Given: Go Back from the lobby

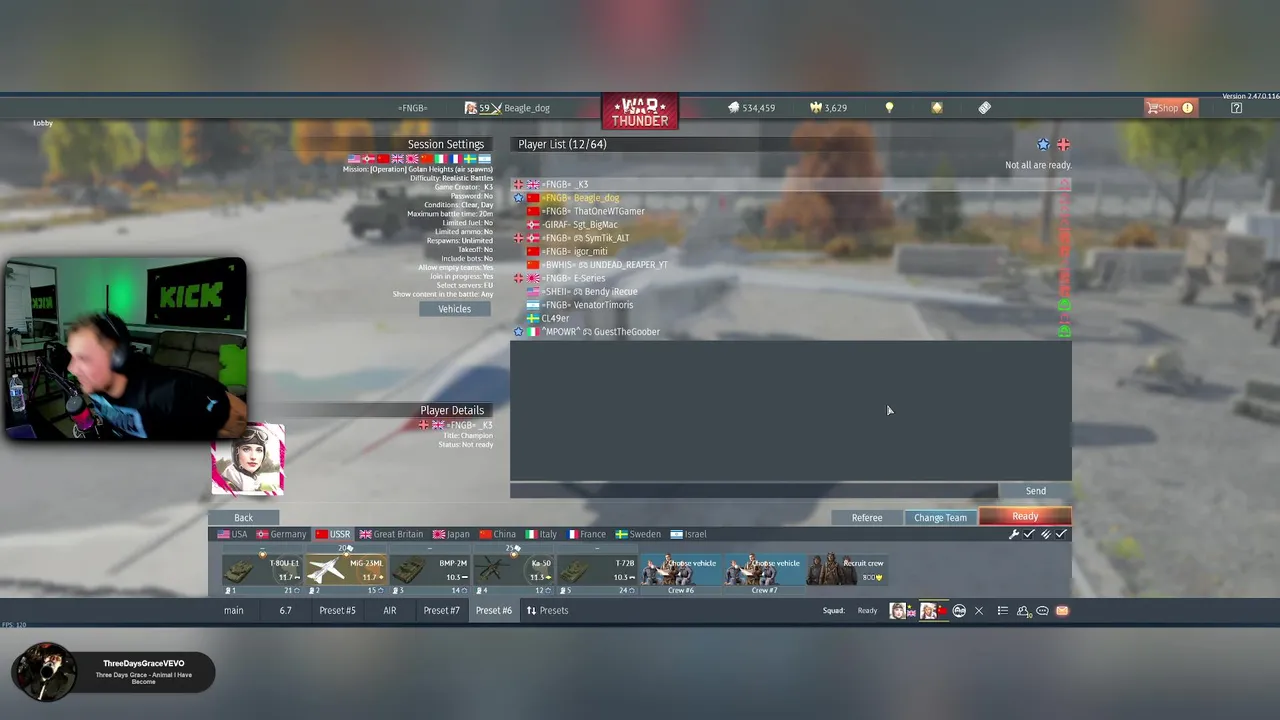Looking at the screenshot, I should point(243,518).
